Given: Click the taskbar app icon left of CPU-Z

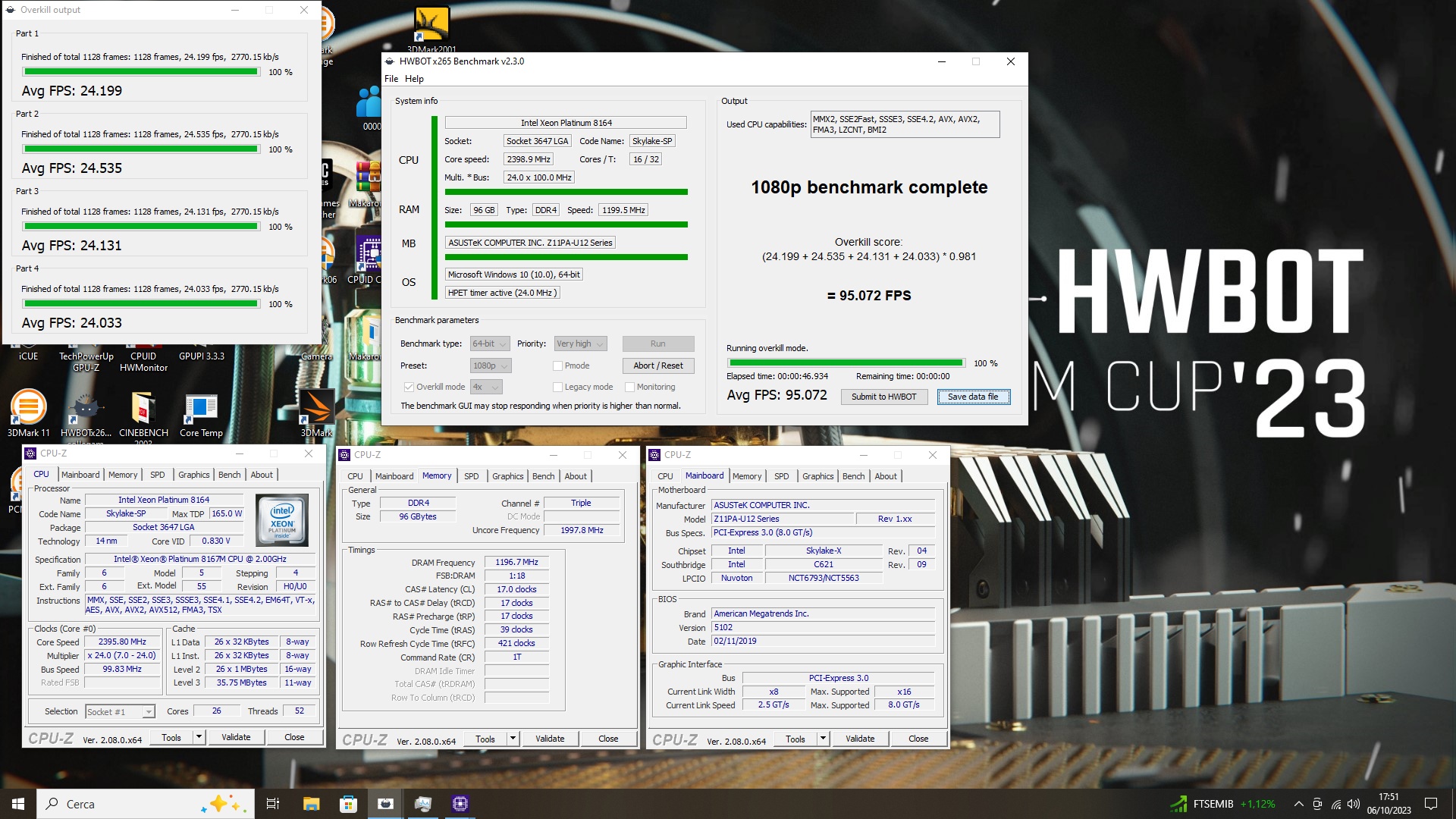Looking at the screenshot, I should coord(422,804).
